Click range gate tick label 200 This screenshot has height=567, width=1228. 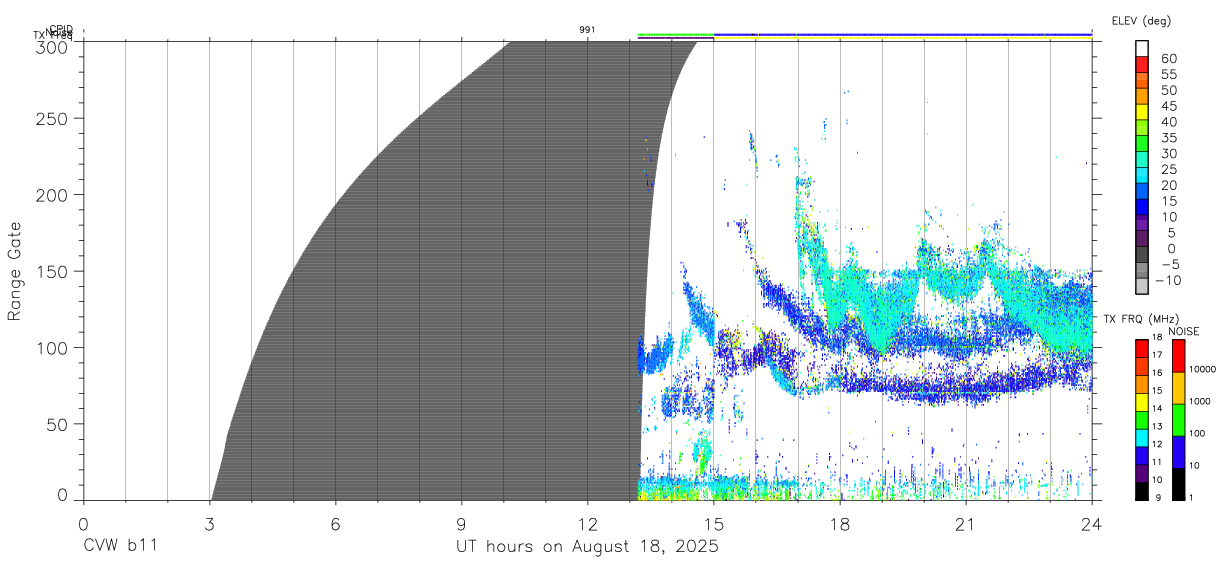coord(50,195)
